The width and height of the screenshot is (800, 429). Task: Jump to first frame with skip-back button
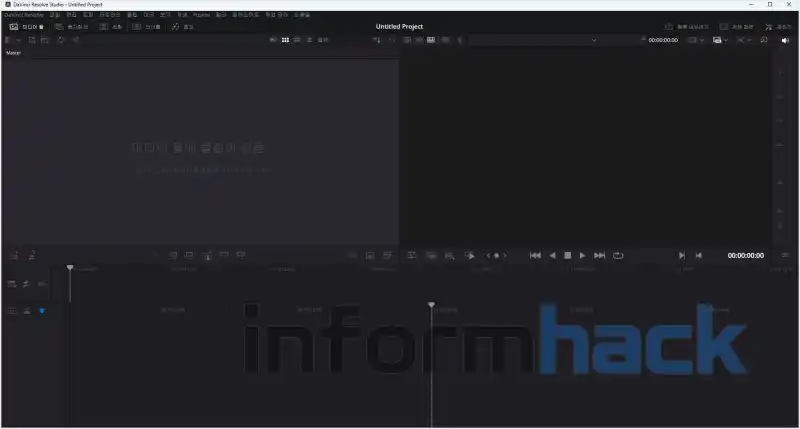coord(535,256)
